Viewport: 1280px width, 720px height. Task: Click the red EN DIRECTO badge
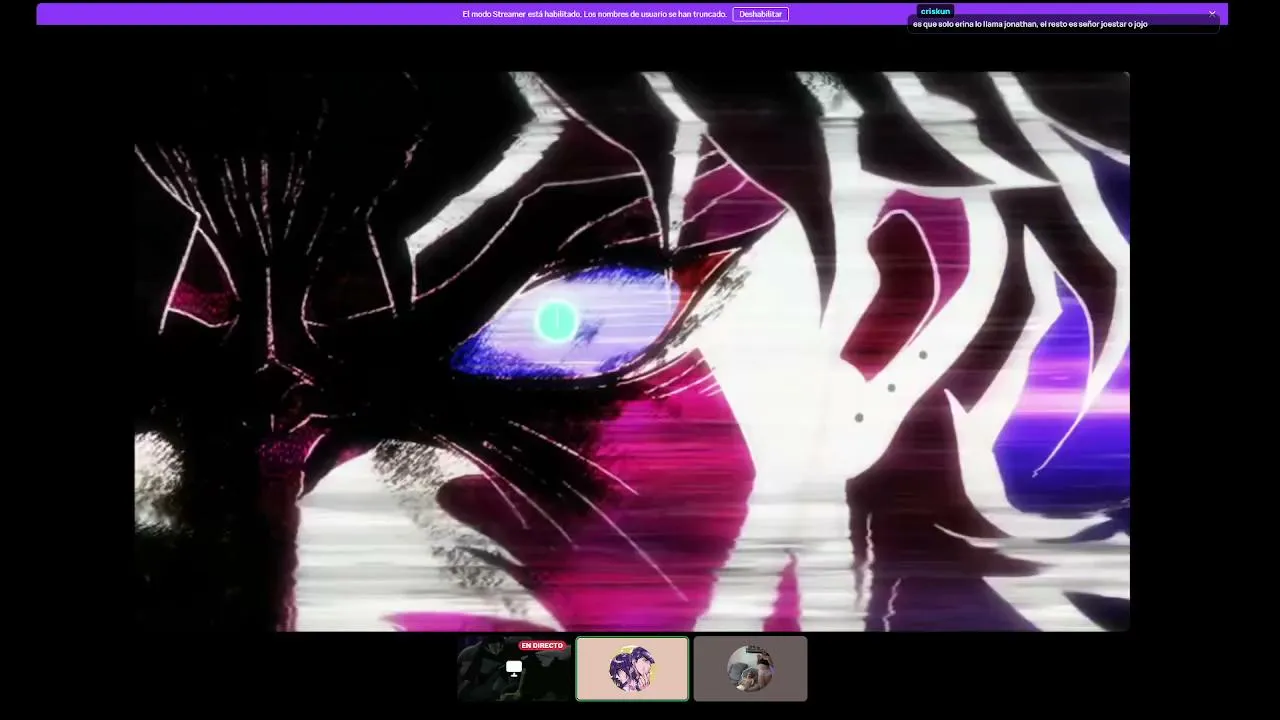pyautogui.click(x=542, y=646)
